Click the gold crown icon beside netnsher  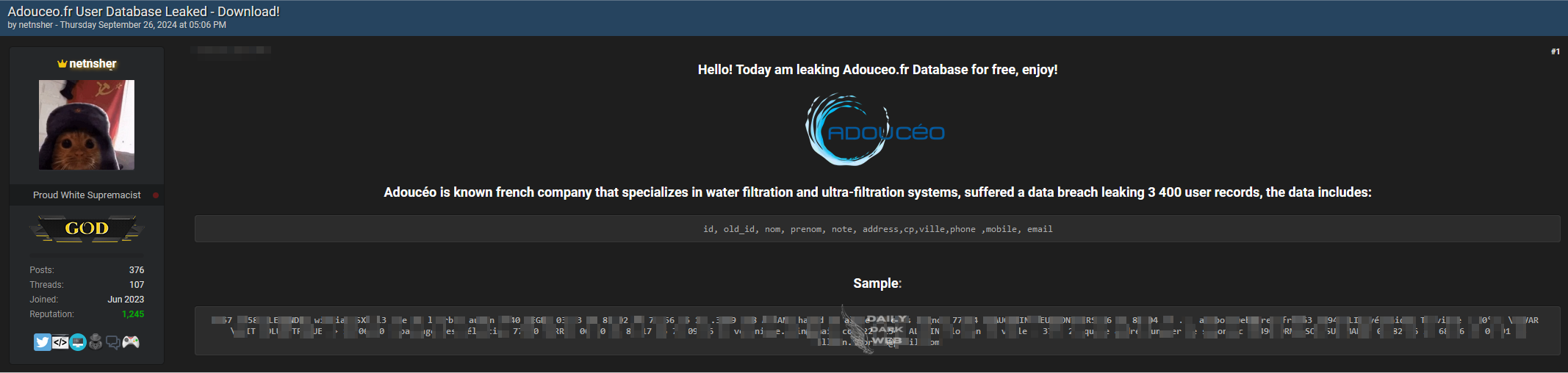(x=62, y=64)
